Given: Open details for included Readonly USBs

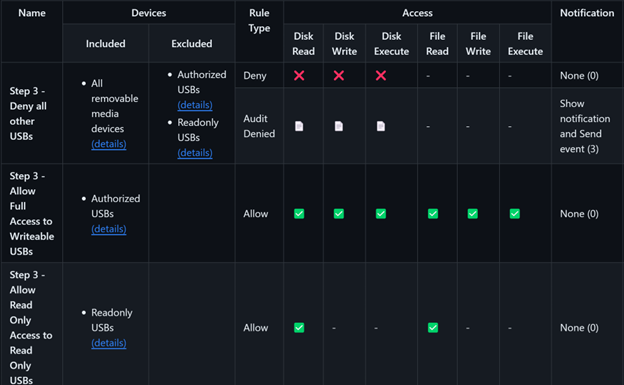Looking at the screenshot, I should [x=109, y=343].
